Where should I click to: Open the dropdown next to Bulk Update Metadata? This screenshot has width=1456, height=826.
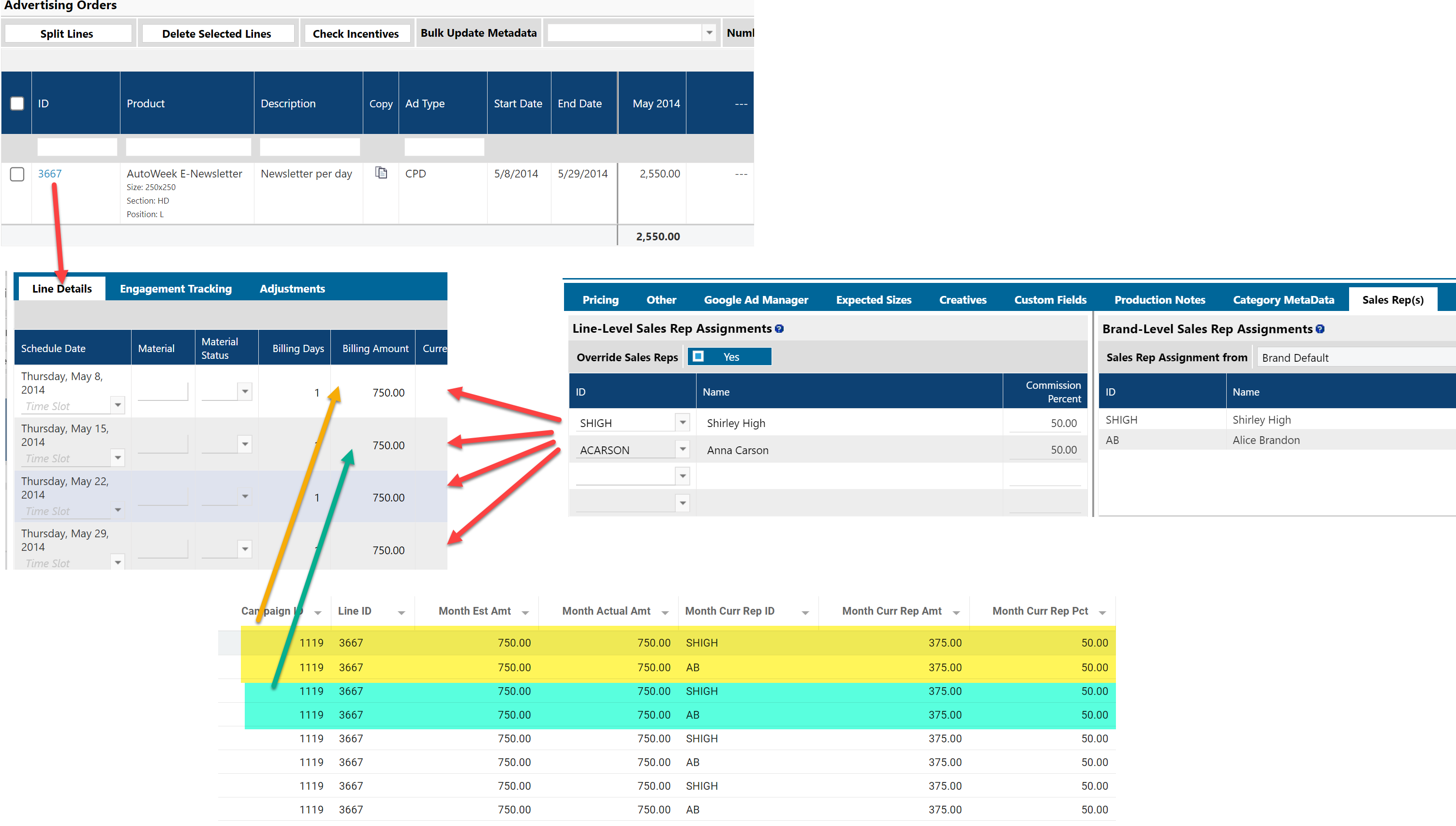tap(709, 33)
